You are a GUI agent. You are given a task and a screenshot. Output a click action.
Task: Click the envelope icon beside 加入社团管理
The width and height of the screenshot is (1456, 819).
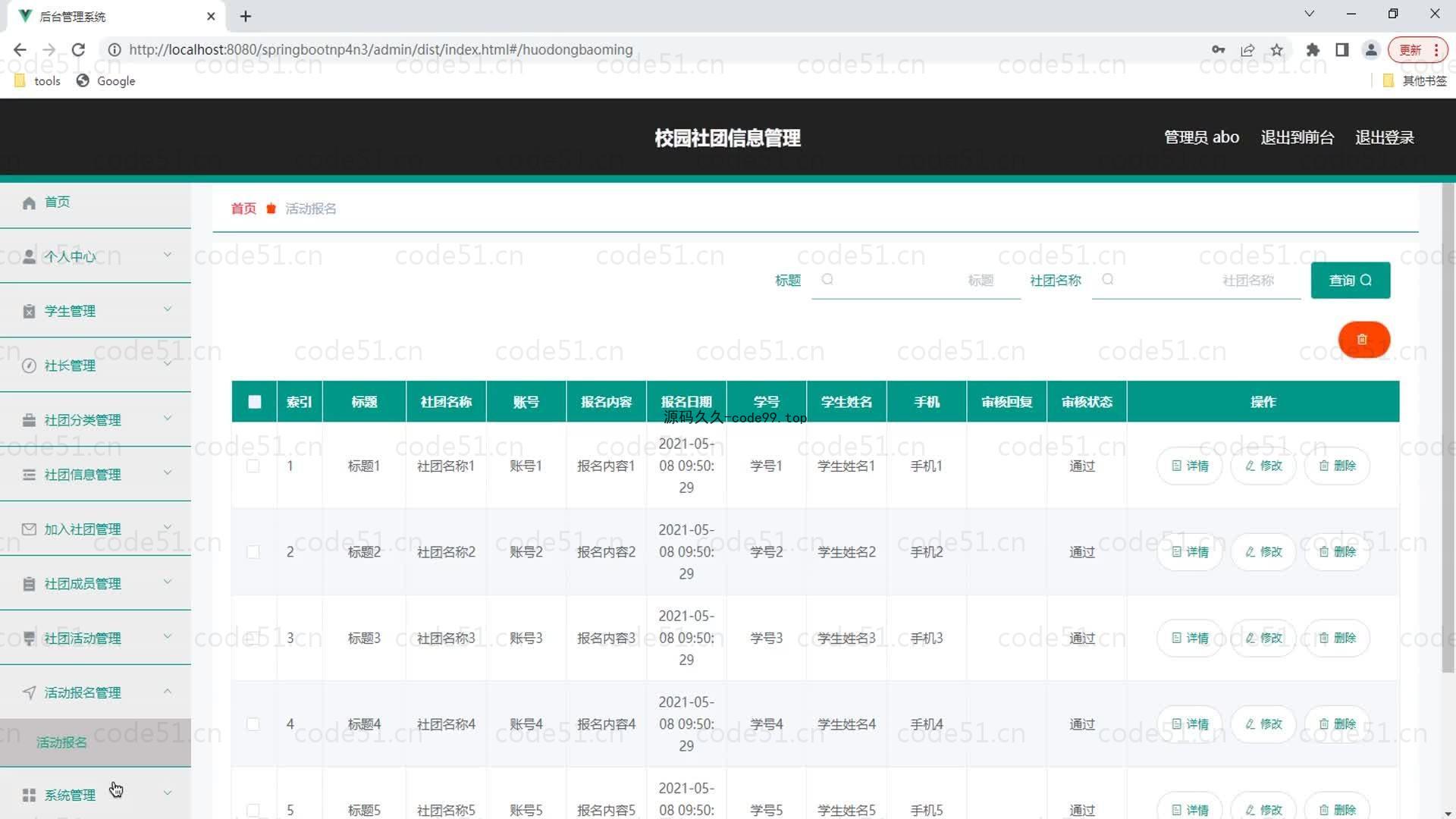[x=29, y=529]
